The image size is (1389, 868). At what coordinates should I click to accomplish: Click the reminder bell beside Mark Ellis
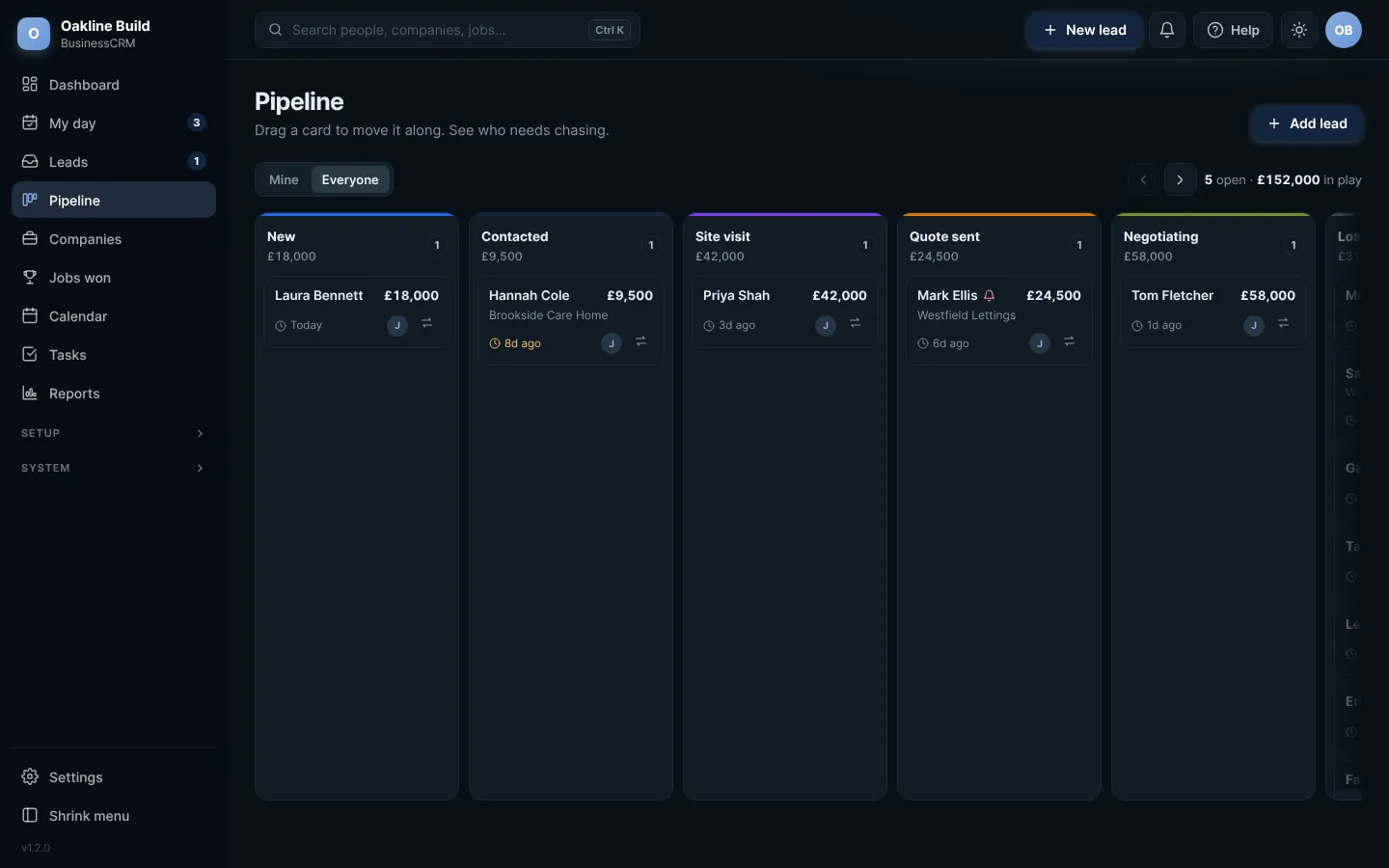[989, 296]
